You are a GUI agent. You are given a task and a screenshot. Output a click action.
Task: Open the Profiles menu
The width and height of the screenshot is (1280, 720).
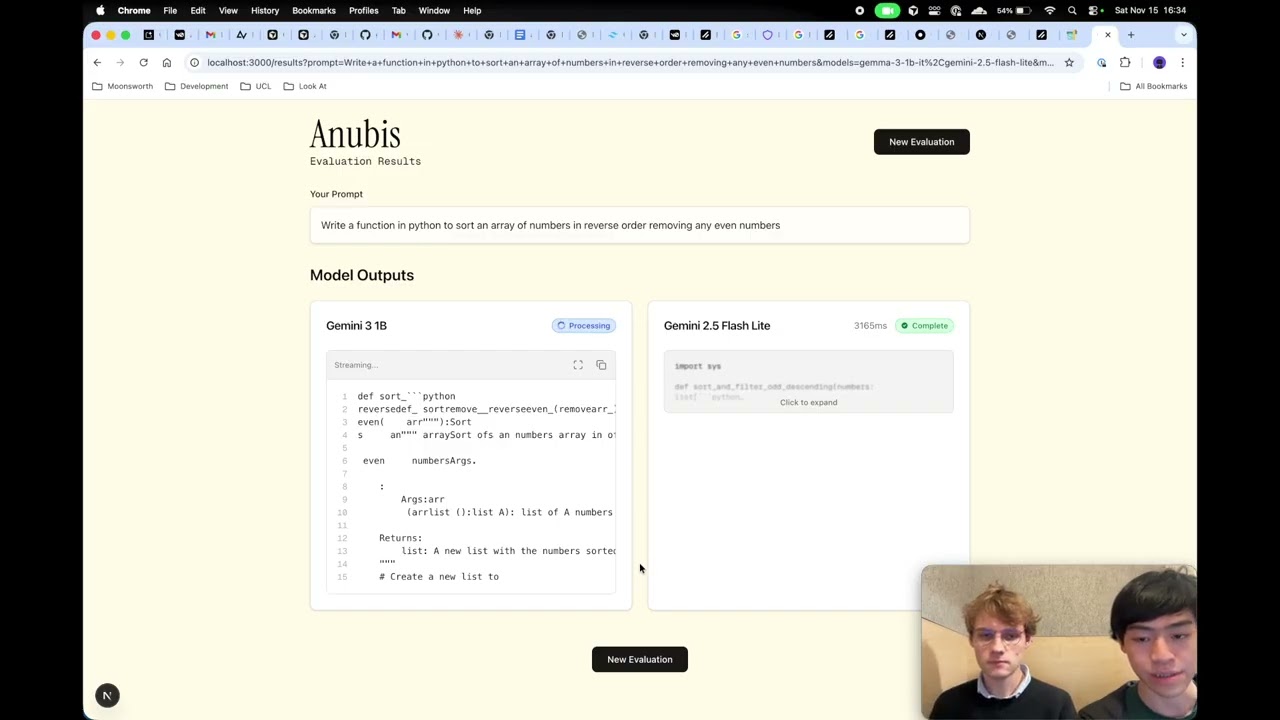click(363, 10)
